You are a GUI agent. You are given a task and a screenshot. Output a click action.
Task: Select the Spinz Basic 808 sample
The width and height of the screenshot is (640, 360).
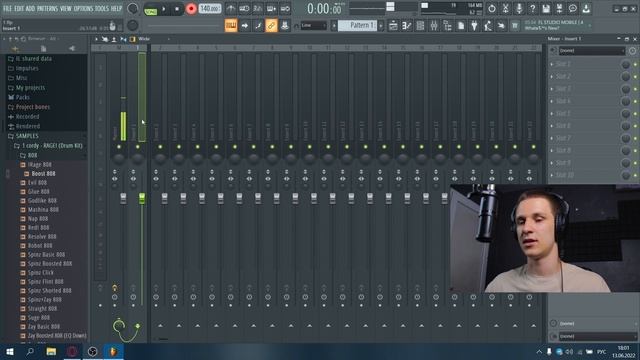coord(46,254)
